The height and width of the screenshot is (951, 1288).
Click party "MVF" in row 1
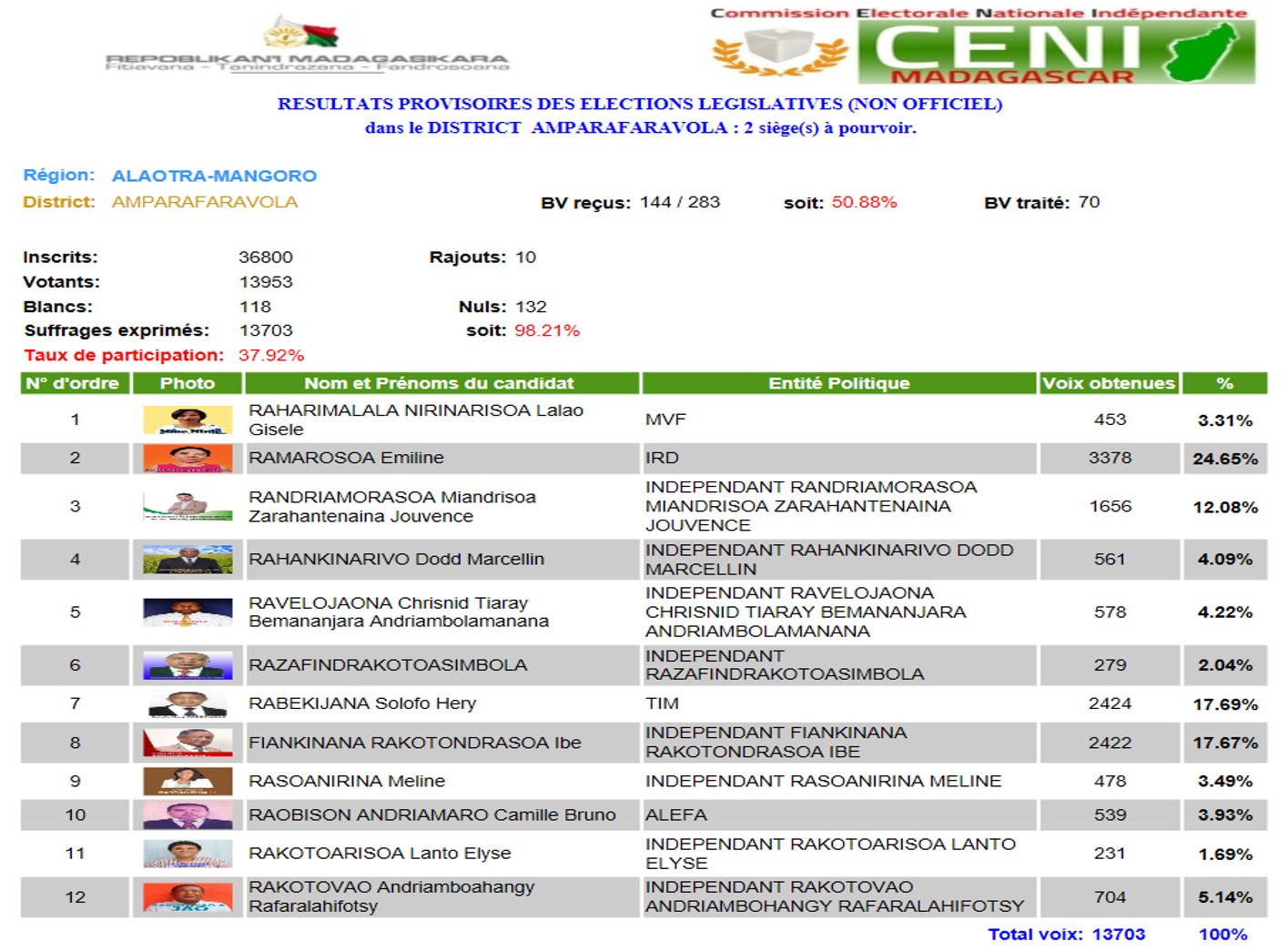665,420
